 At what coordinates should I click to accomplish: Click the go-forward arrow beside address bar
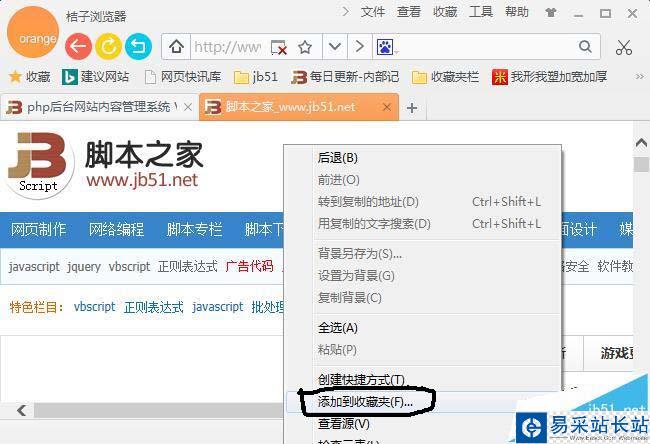360,46
